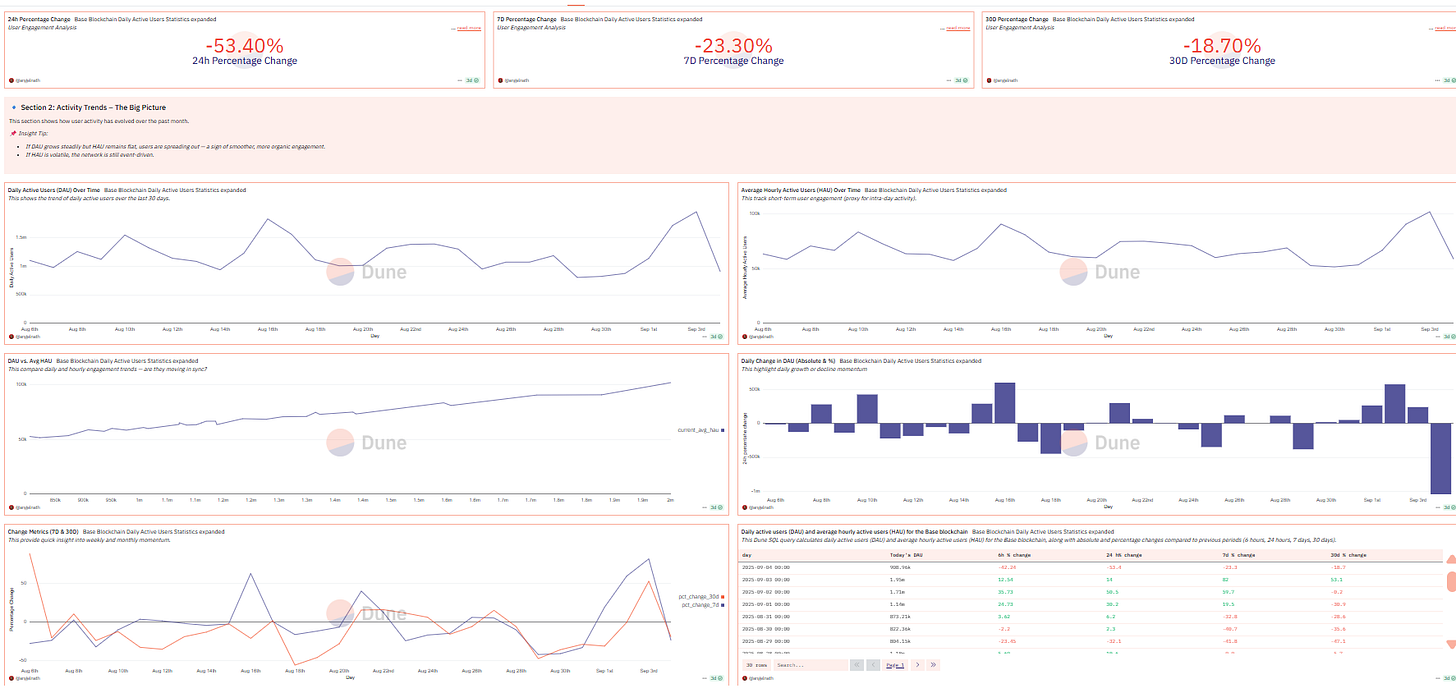The width and height of the screenshot is (1456, 688).
Task: Open Daily Active Users (DAU) Over Time title
Action: 54,189
